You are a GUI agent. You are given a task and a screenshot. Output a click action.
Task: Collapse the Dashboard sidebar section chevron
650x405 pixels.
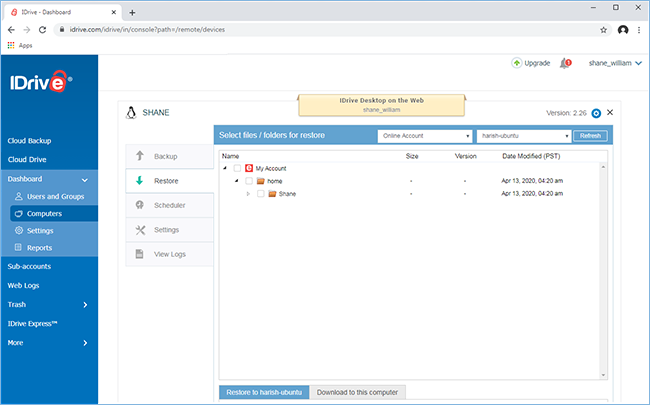(85, 180)
